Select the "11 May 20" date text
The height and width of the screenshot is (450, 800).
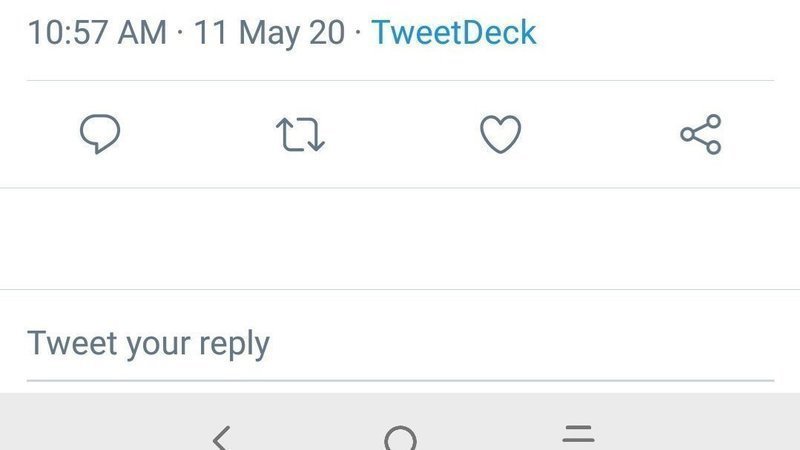pyautogui.click(x=269, y=32)
